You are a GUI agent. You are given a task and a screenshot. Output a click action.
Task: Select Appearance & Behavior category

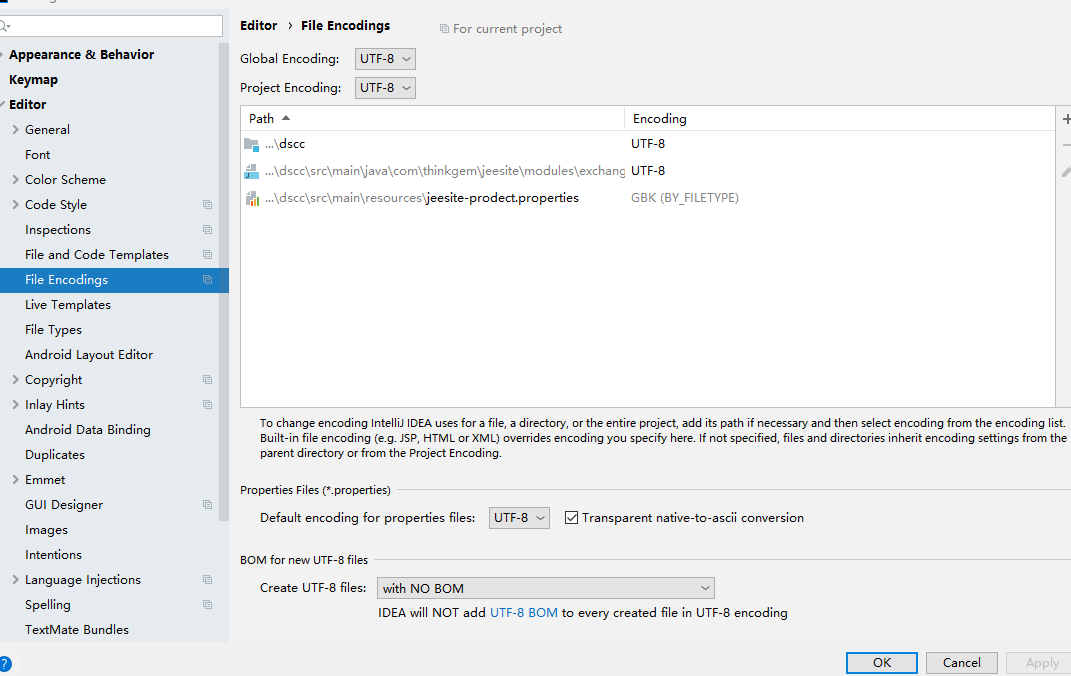coord(81,55)
